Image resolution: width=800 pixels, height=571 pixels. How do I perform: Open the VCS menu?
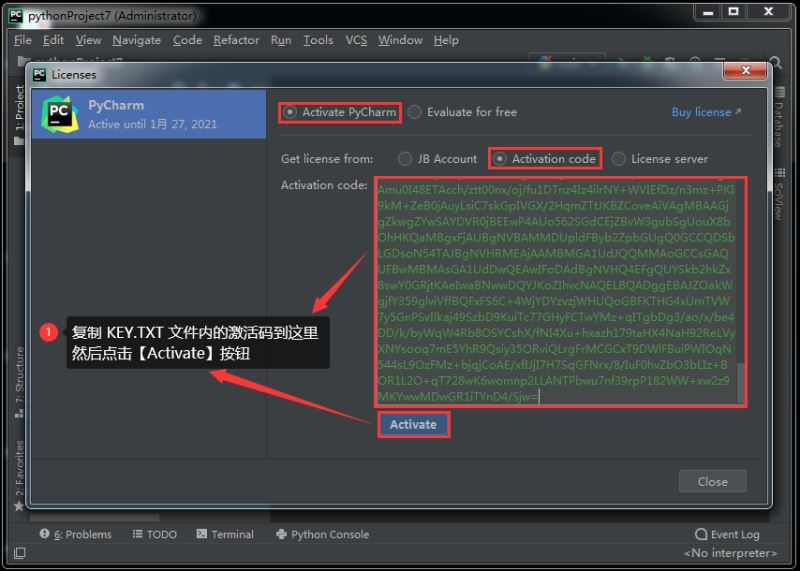(x=356, y=40)
